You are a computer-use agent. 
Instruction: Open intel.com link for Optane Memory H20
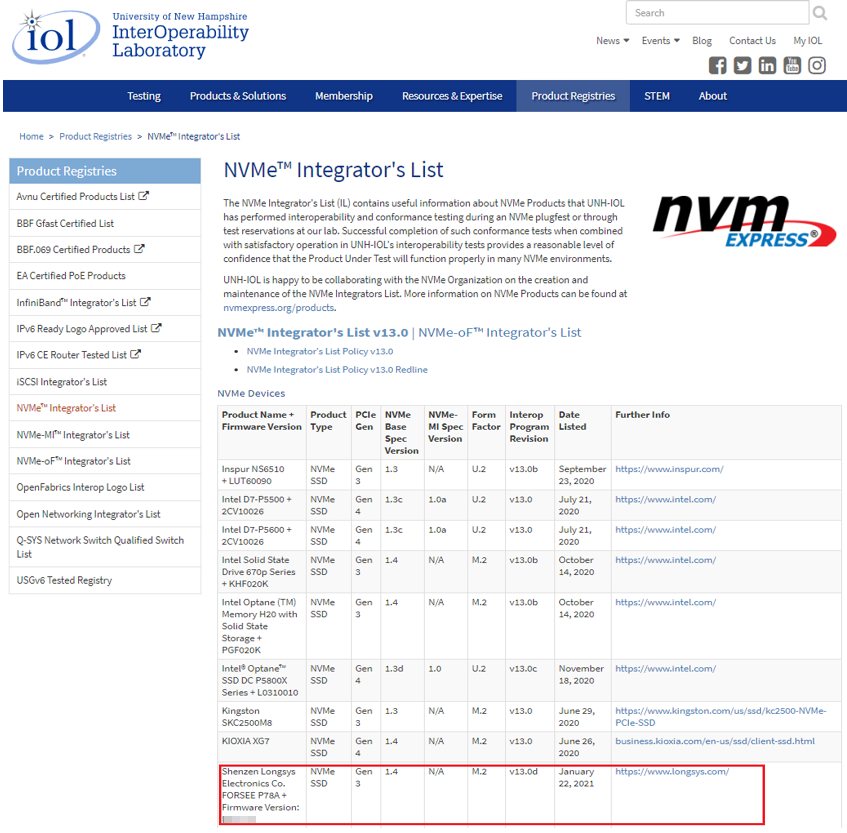(666, 602)
